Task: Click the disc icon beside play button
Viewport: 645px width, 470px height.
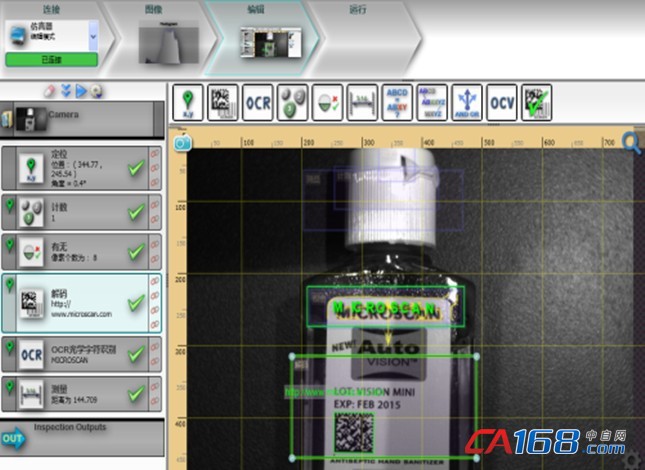Action: pos(97,91)
